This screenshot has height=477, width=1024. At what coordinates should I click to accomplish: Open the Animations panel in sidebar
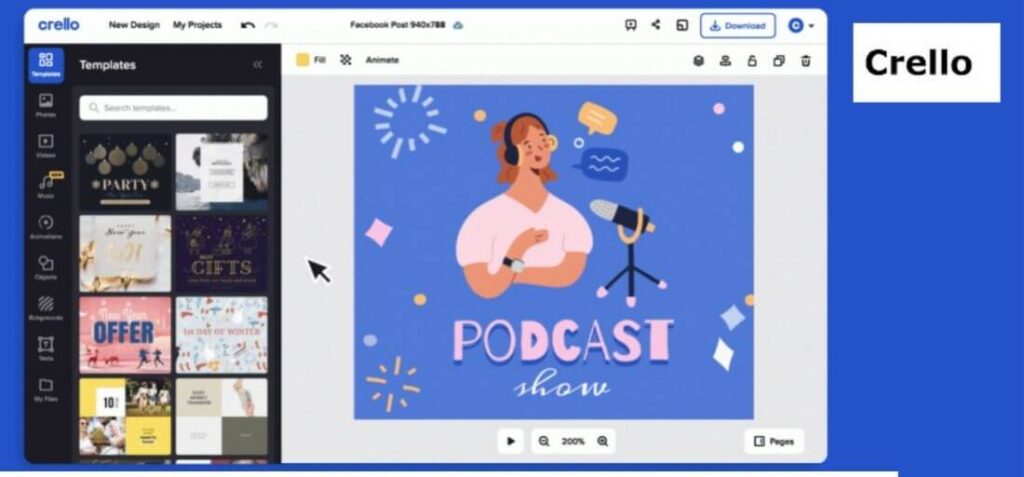point(46,227)
